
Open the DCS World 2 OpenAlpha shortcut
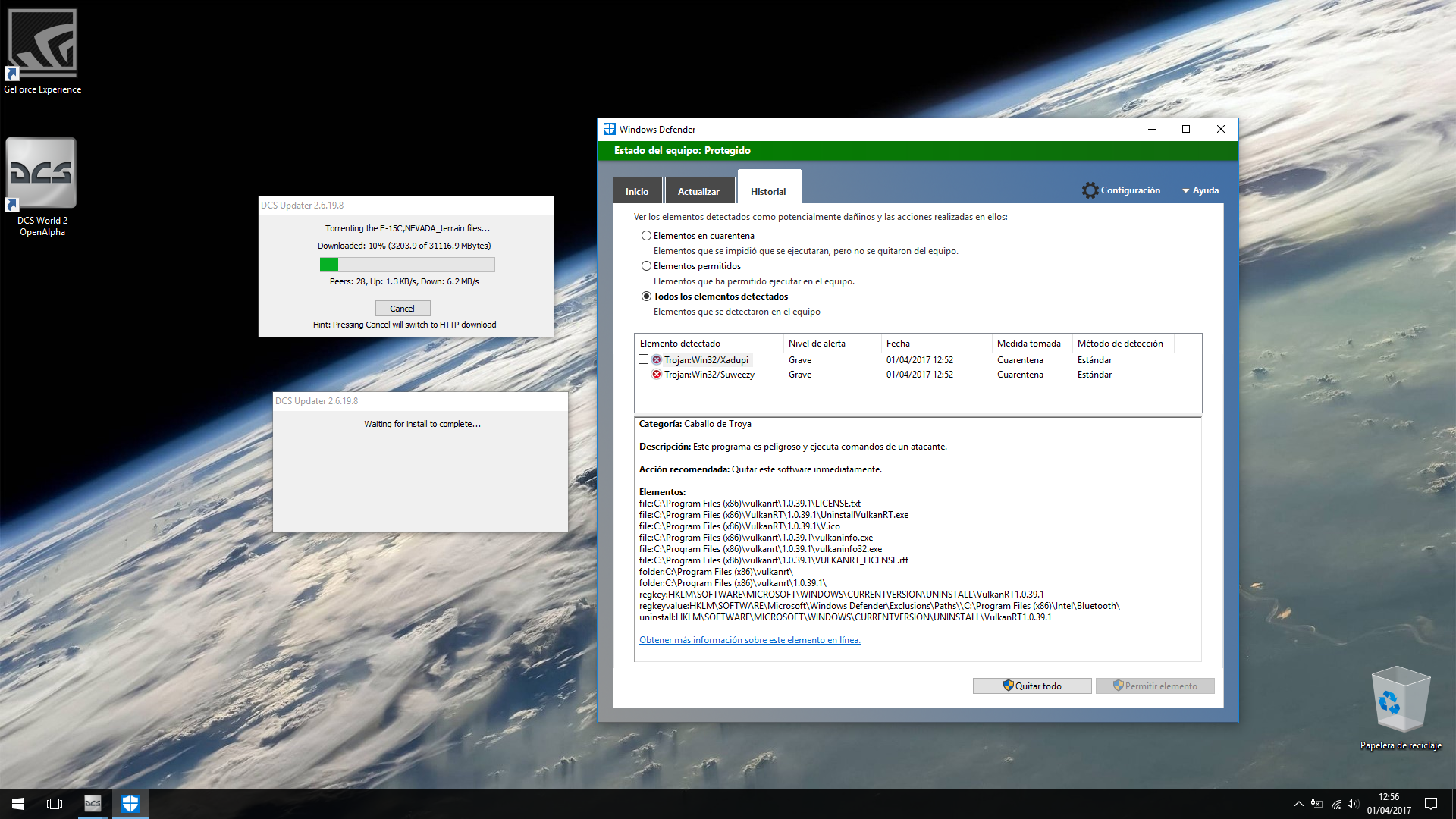(42, 187)
